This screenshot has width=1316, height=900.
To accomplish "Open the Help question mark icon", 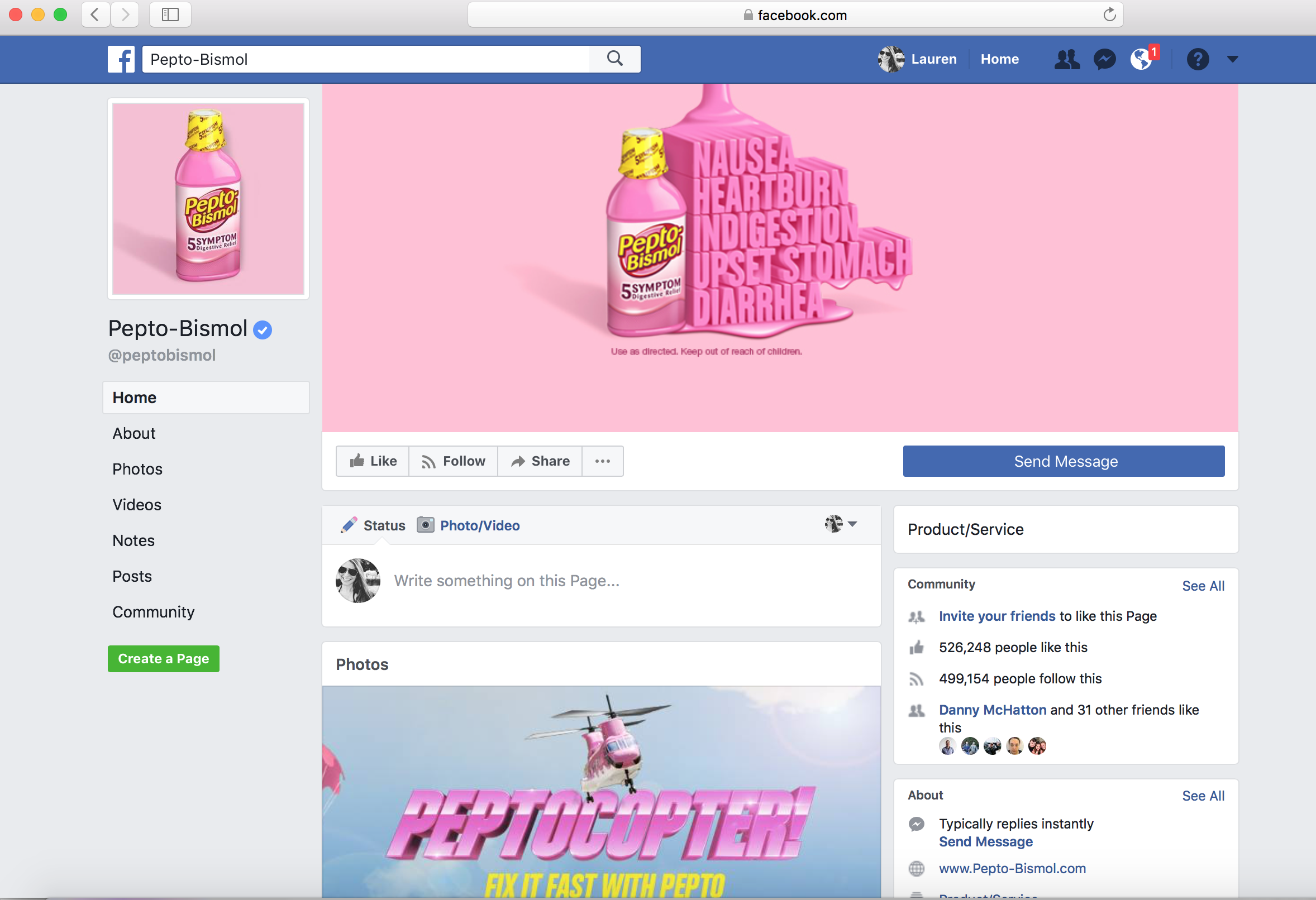I will pyautogui.click(x=1198, y=59).
